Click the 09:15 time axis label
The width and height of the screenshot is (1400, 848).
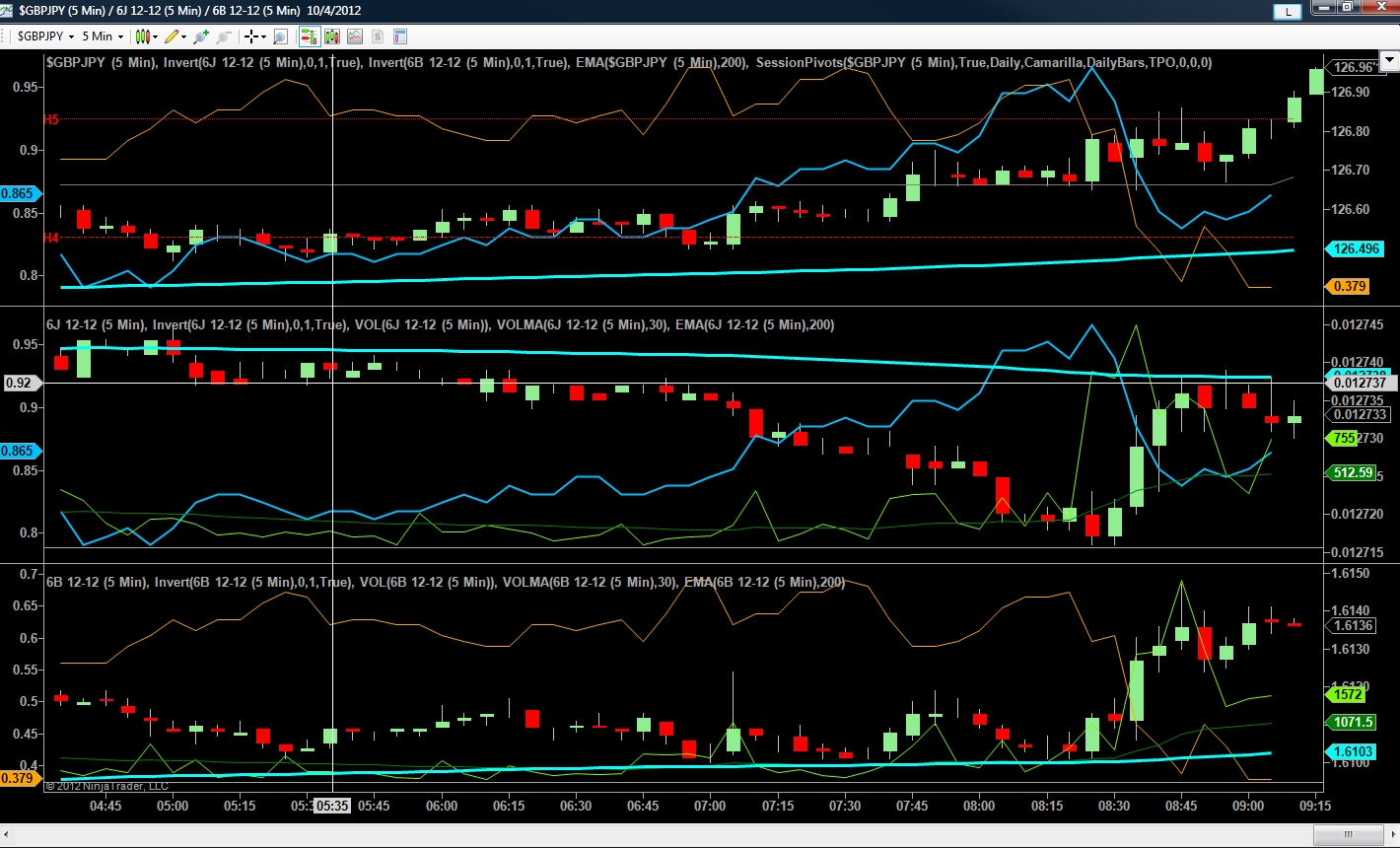1315,806
